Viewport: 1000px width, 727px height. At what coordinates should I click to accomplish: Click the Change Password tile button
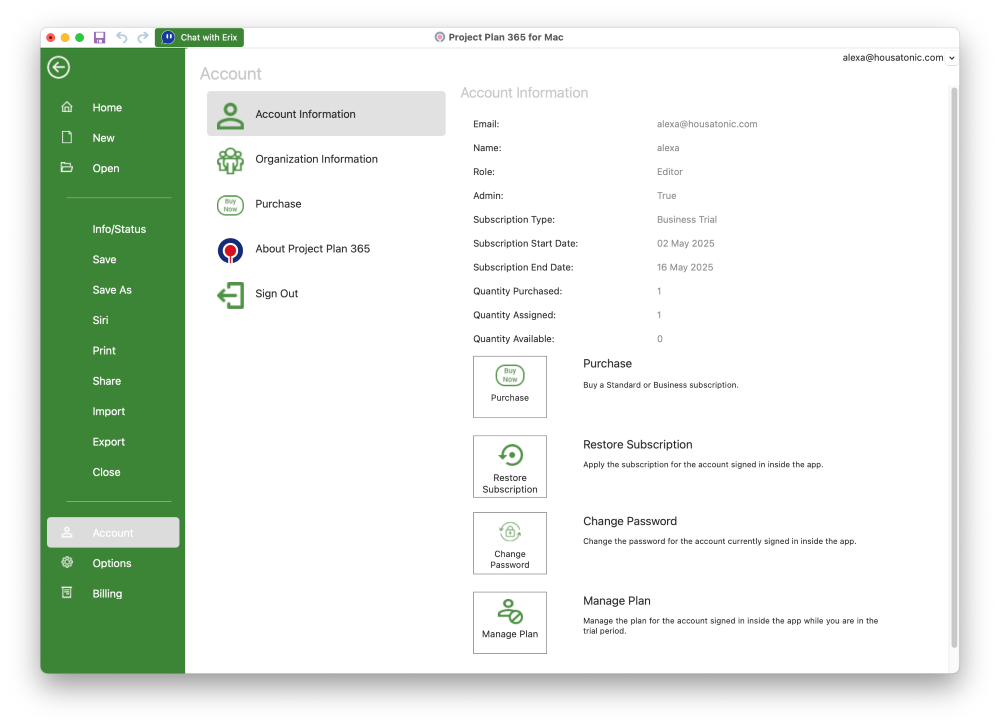point(510,543)
